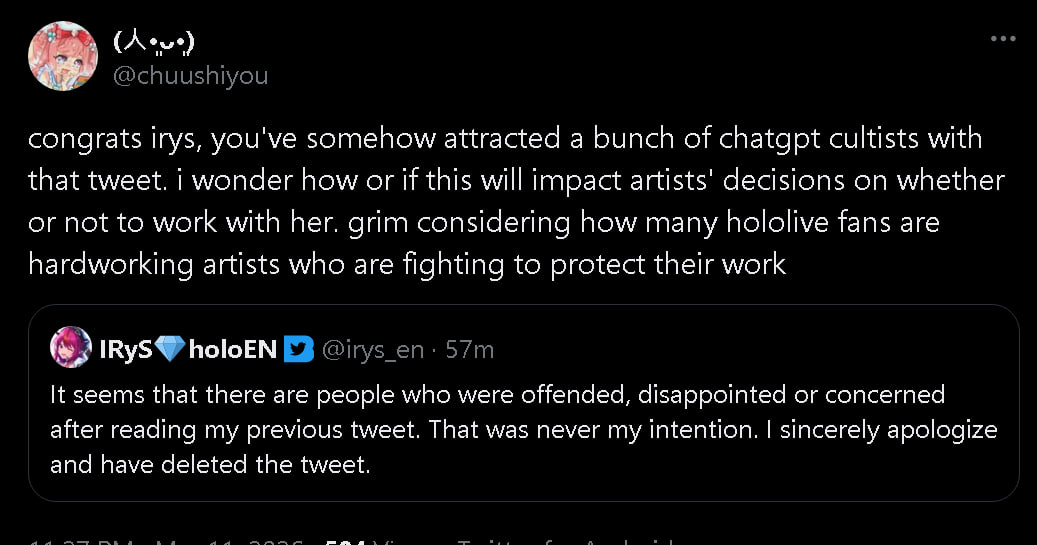Click the posting time at the tweet's bottom
The image size is (1037, 545).
[x=74, y=541]
